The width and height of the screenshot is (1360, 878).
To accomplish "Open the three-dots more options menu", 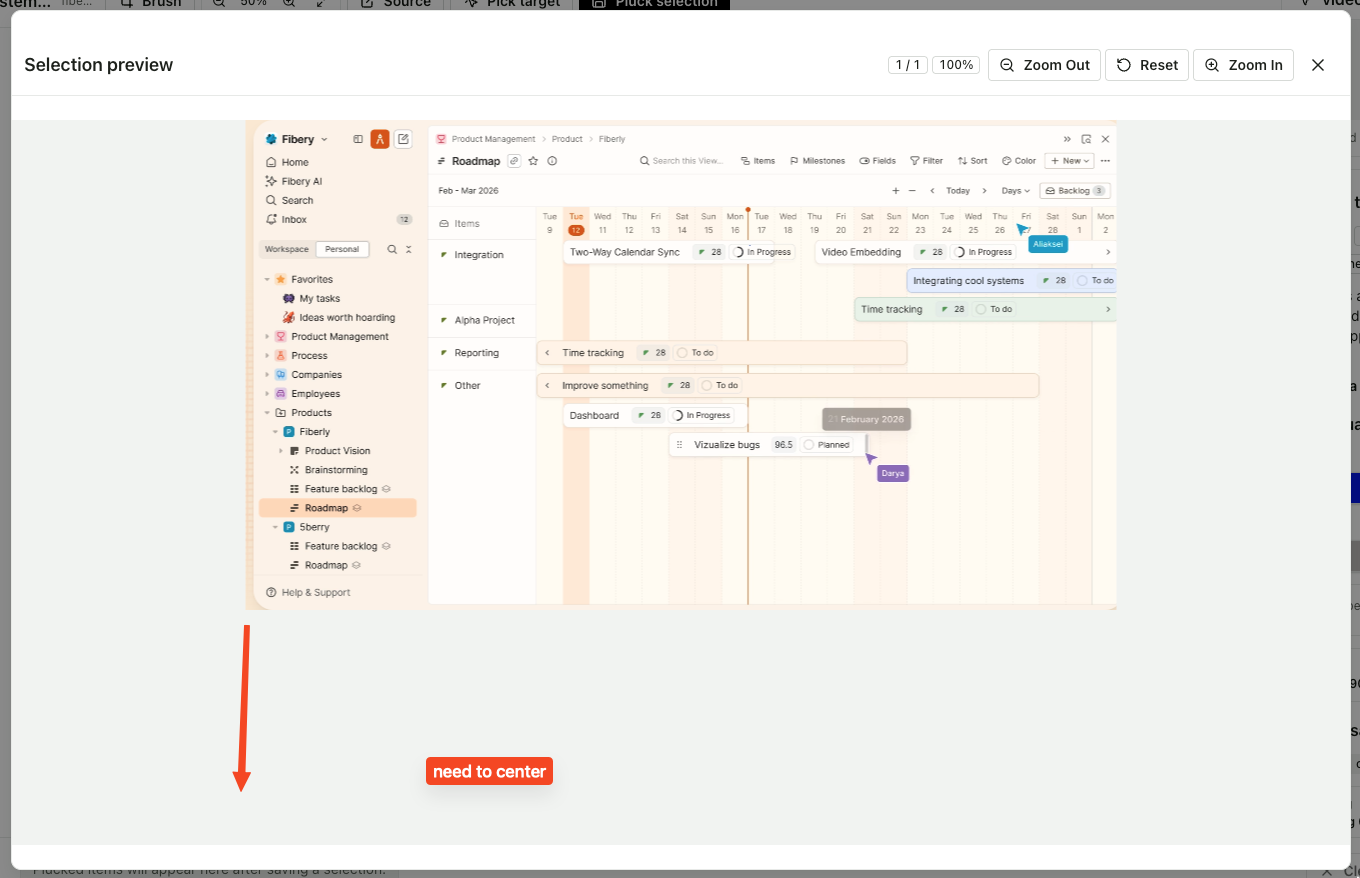I will click(1106, 160).
